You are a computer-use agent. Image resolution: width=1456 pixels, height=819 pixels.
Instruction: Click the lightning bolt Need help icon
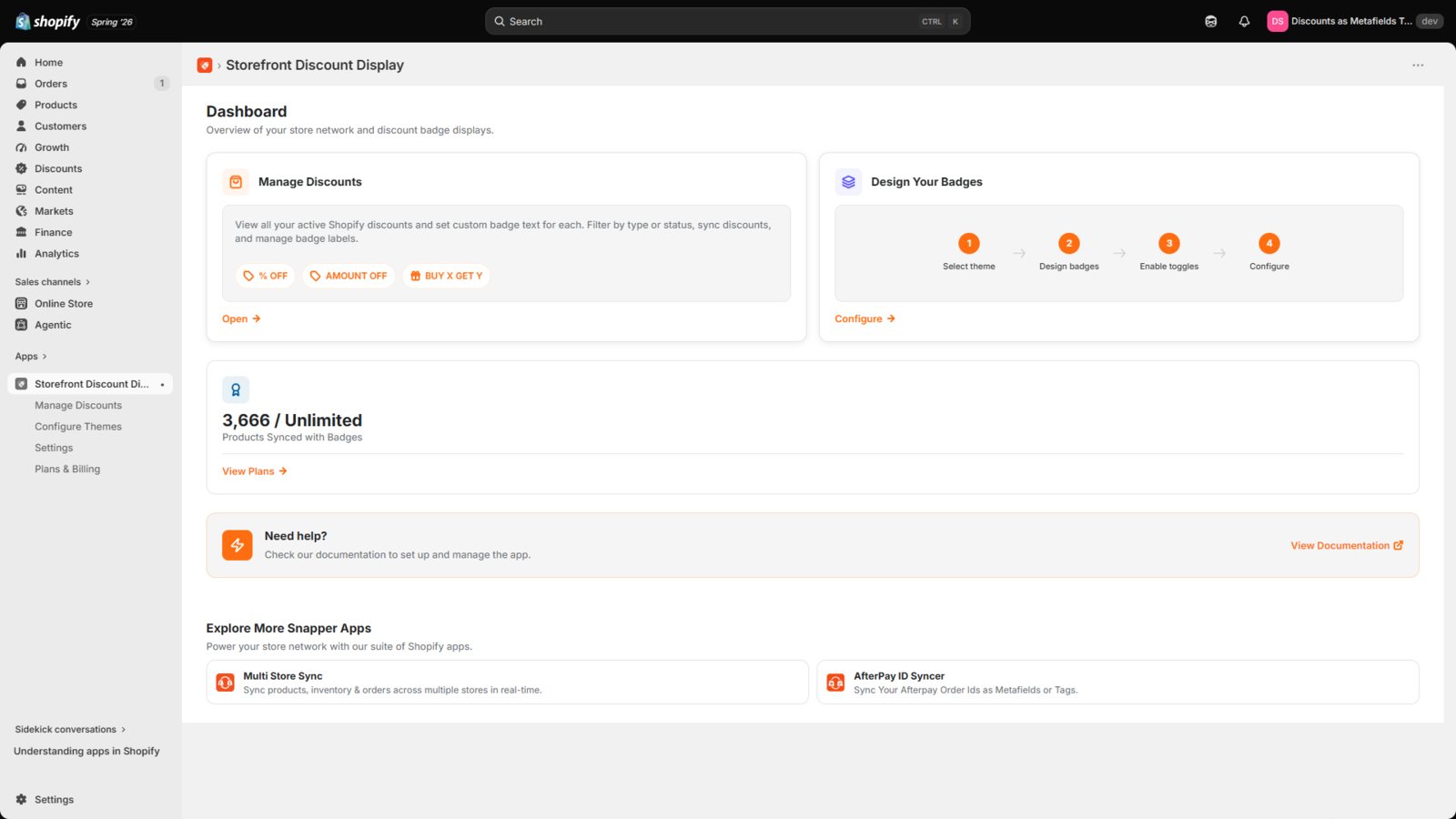click(x=238, y=545)
